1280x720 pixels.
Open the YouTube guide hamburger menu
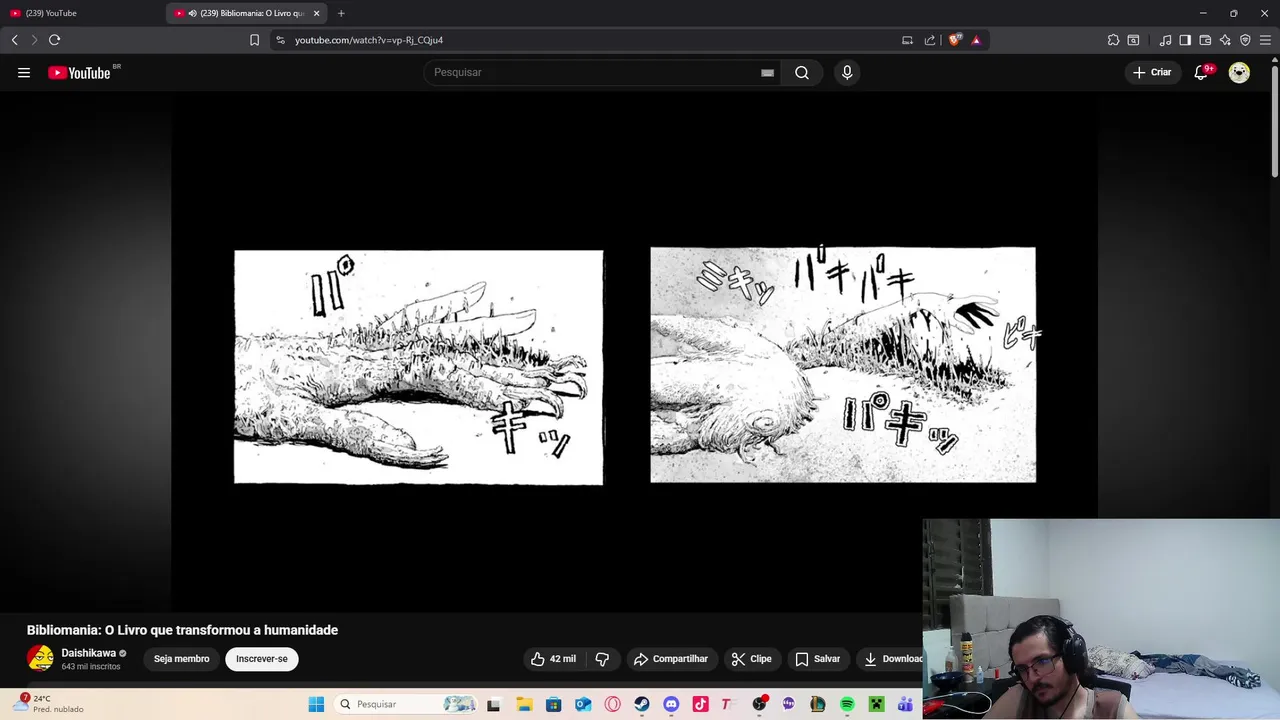[x=24, y=72]
